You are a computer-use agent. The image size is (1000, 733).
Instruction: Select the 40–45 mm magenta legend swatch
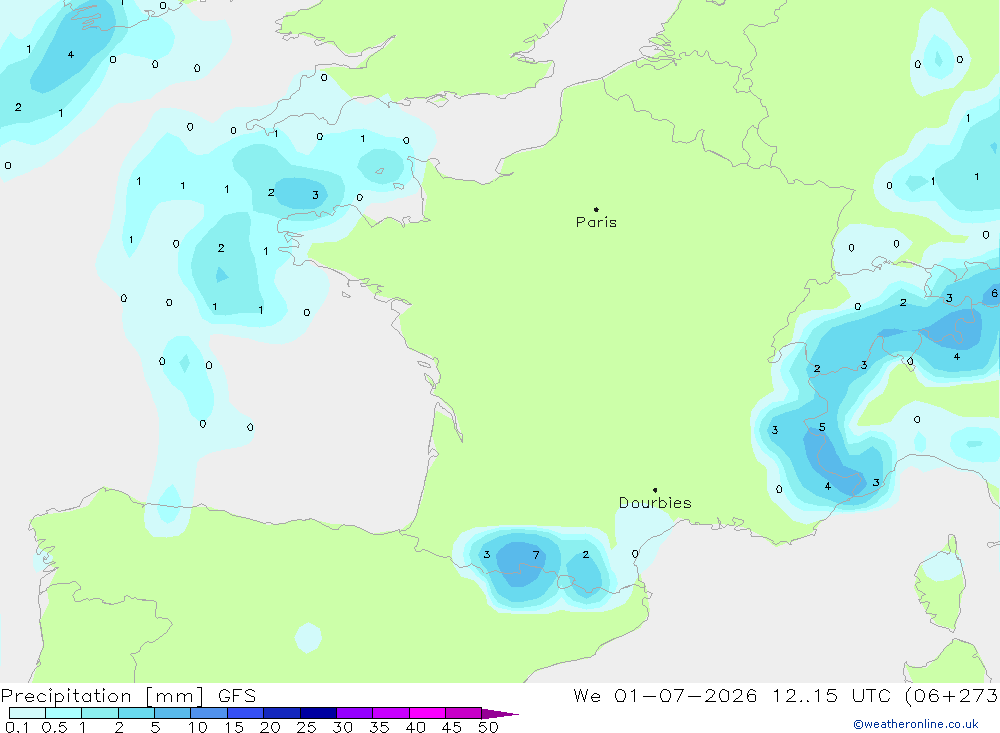tap(427, 713)
